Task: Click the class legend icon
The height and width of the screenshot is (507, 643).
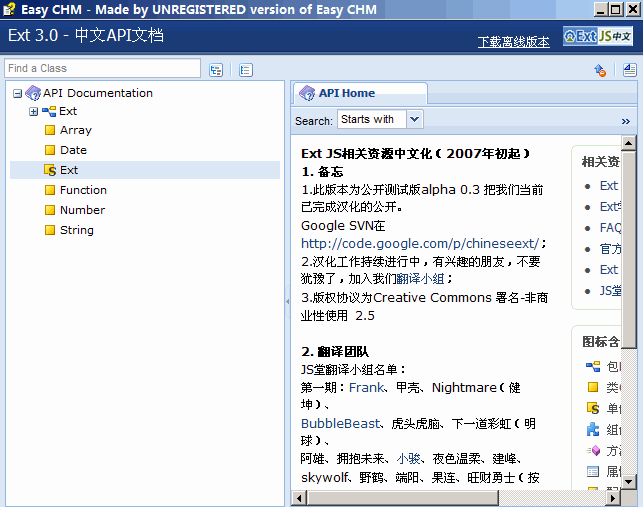Action: (x=593, y=387)
